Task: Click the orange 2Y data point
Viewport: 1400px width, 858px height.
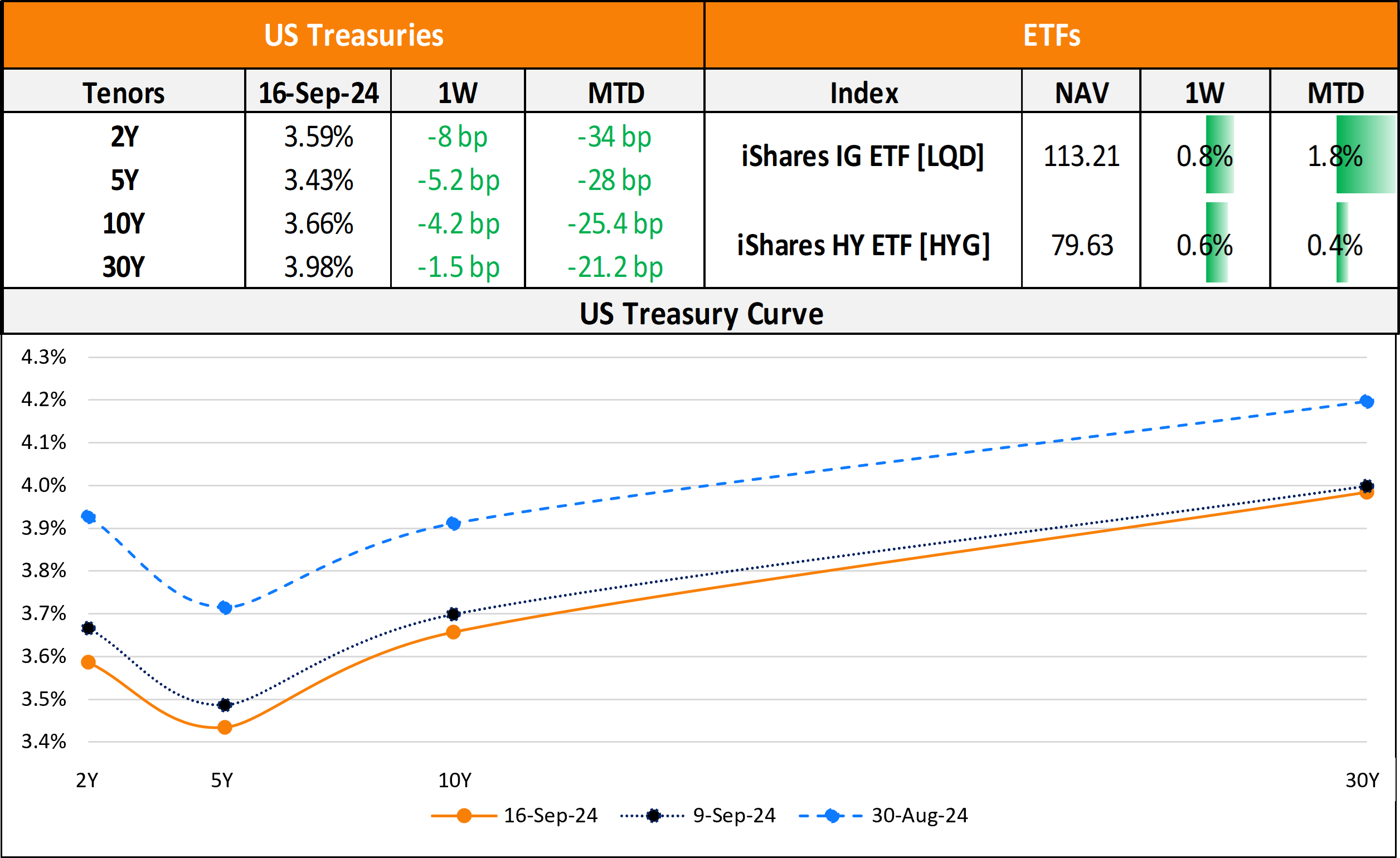Action: click(x=88, y=662)
